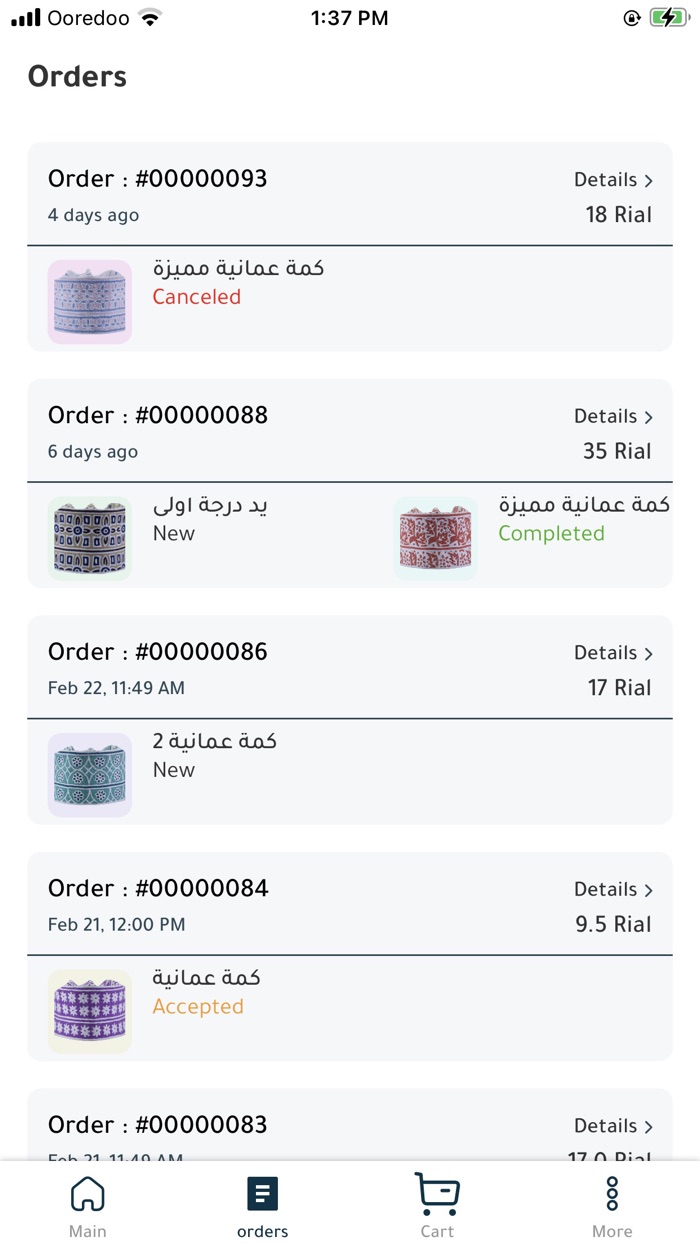Viewport: 700px width, 1244px height.
Task: Tap the battery charging indicator
Action: 667,18
